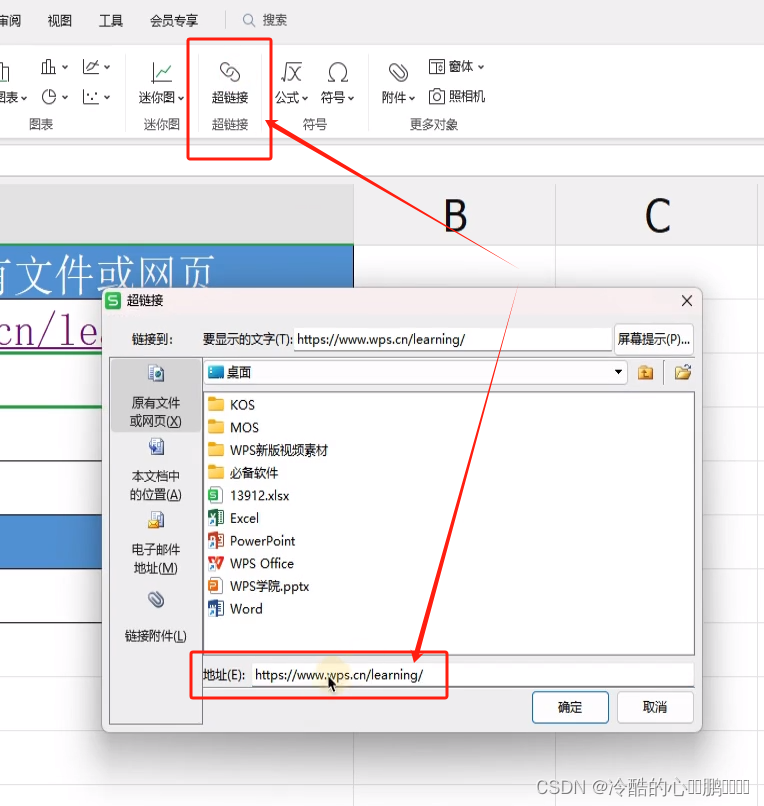
Task: Open the 会员专享 menu tab
Action: pos(174,21)
